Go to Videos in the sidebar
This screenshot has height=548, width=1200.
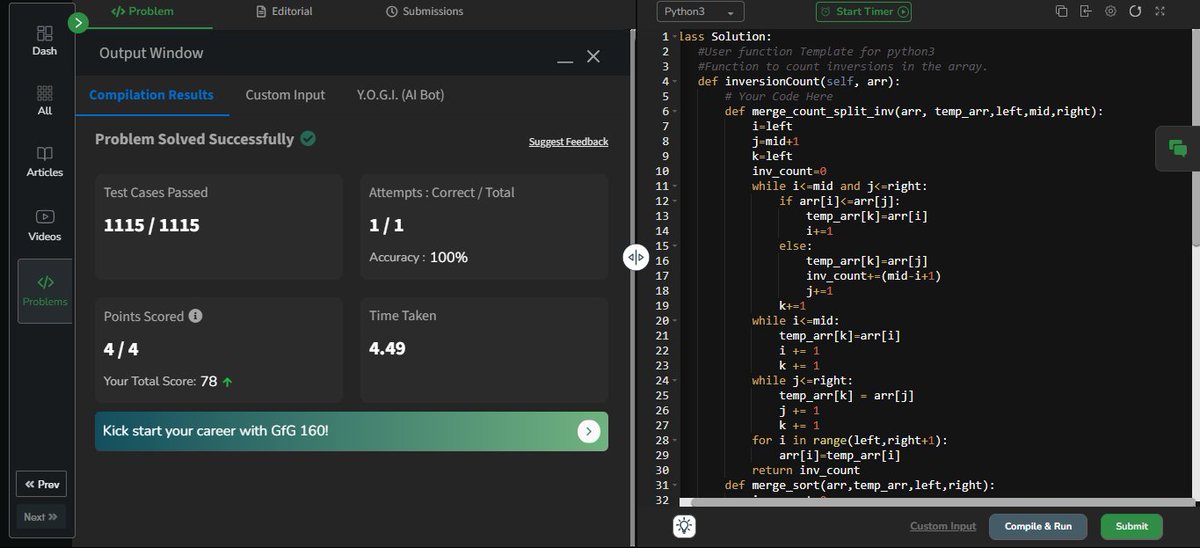coord(44,225)
